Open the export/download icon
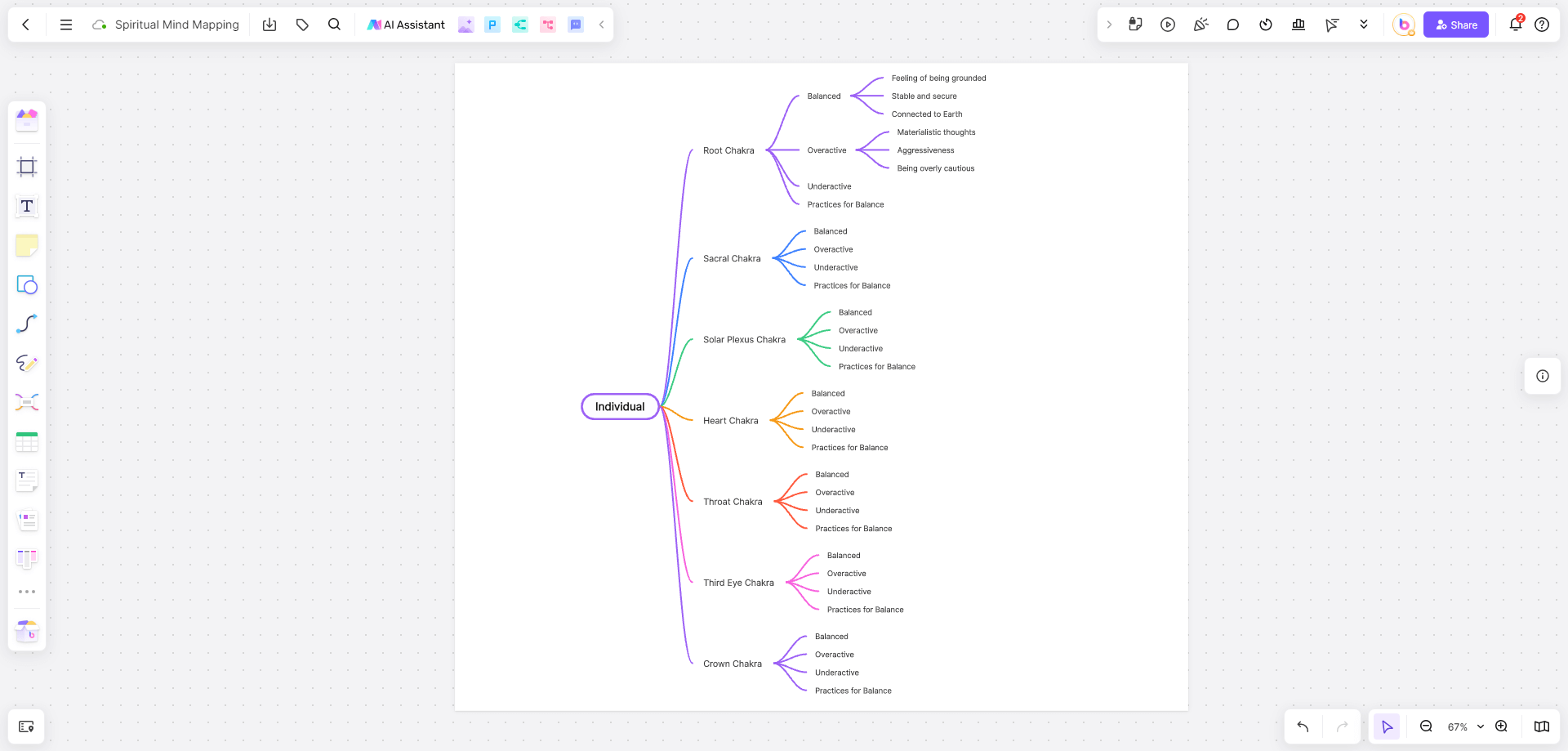Screen dimensions: 1568x751 [x=269, y=25]
